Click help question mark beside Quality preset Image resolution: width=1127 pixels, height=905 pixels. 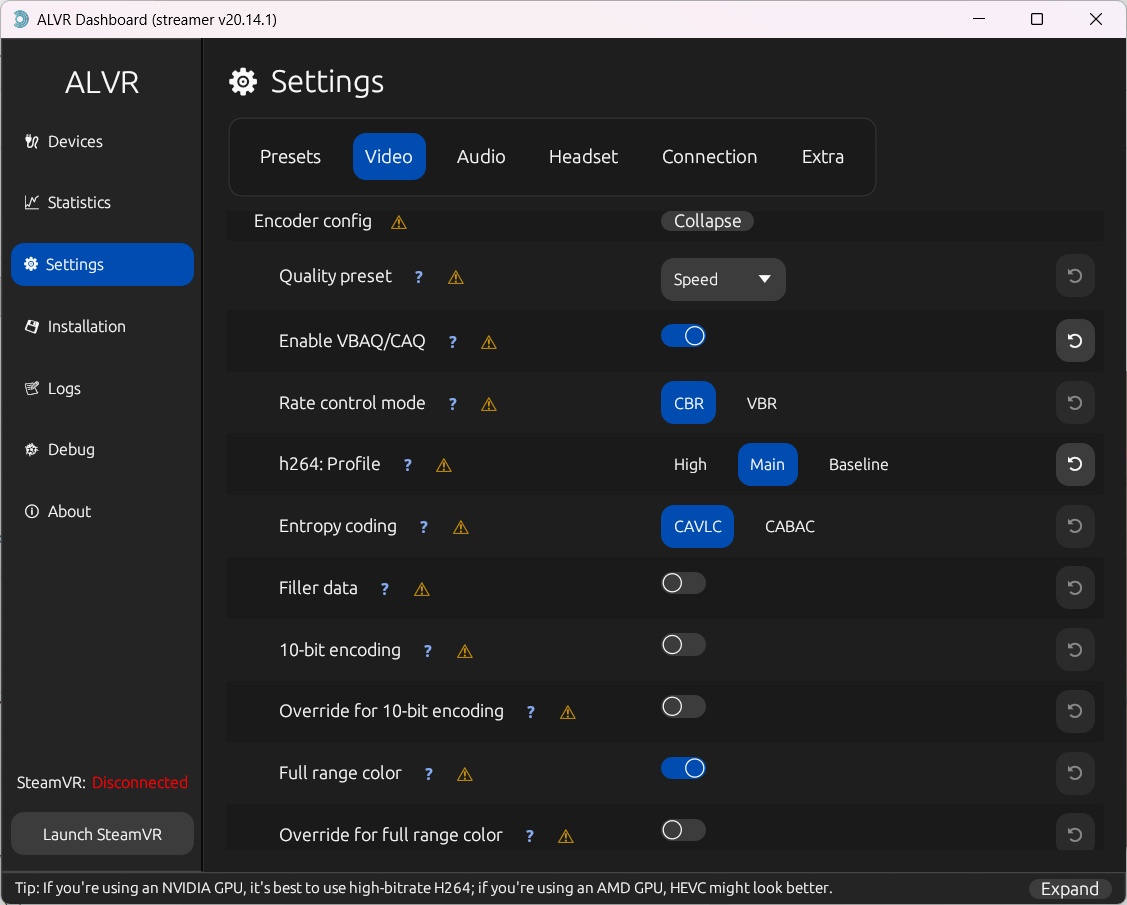419,277
